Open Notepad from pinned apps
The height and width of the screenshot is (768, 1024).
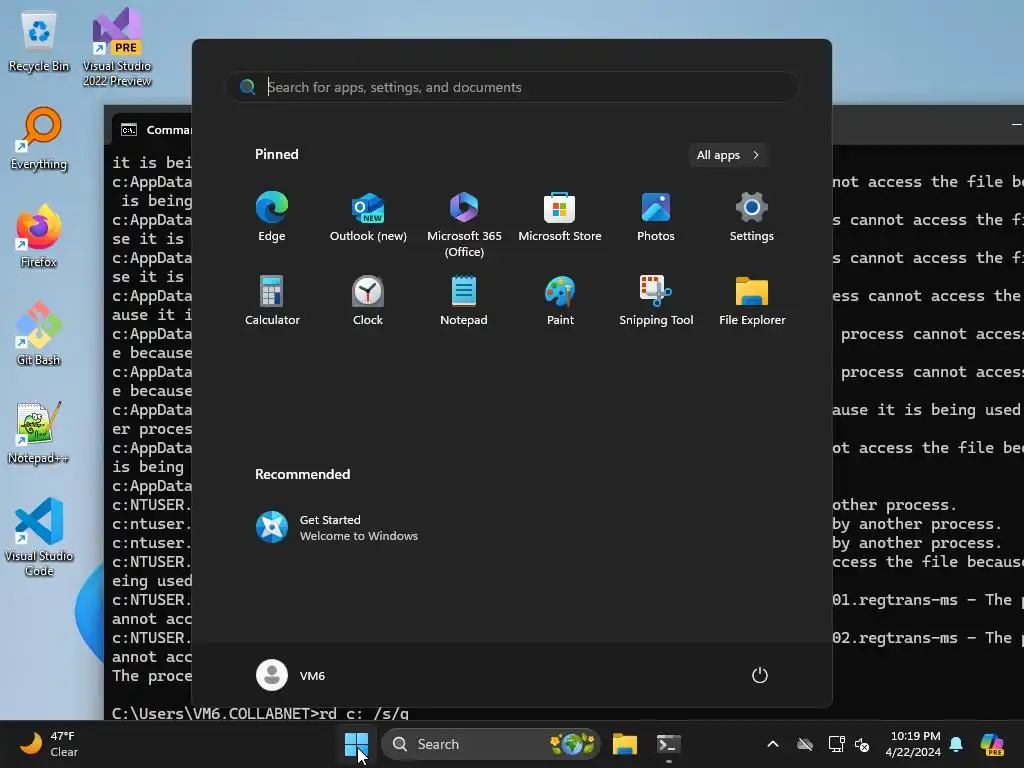pyautogui.click(x=464, y=300)
